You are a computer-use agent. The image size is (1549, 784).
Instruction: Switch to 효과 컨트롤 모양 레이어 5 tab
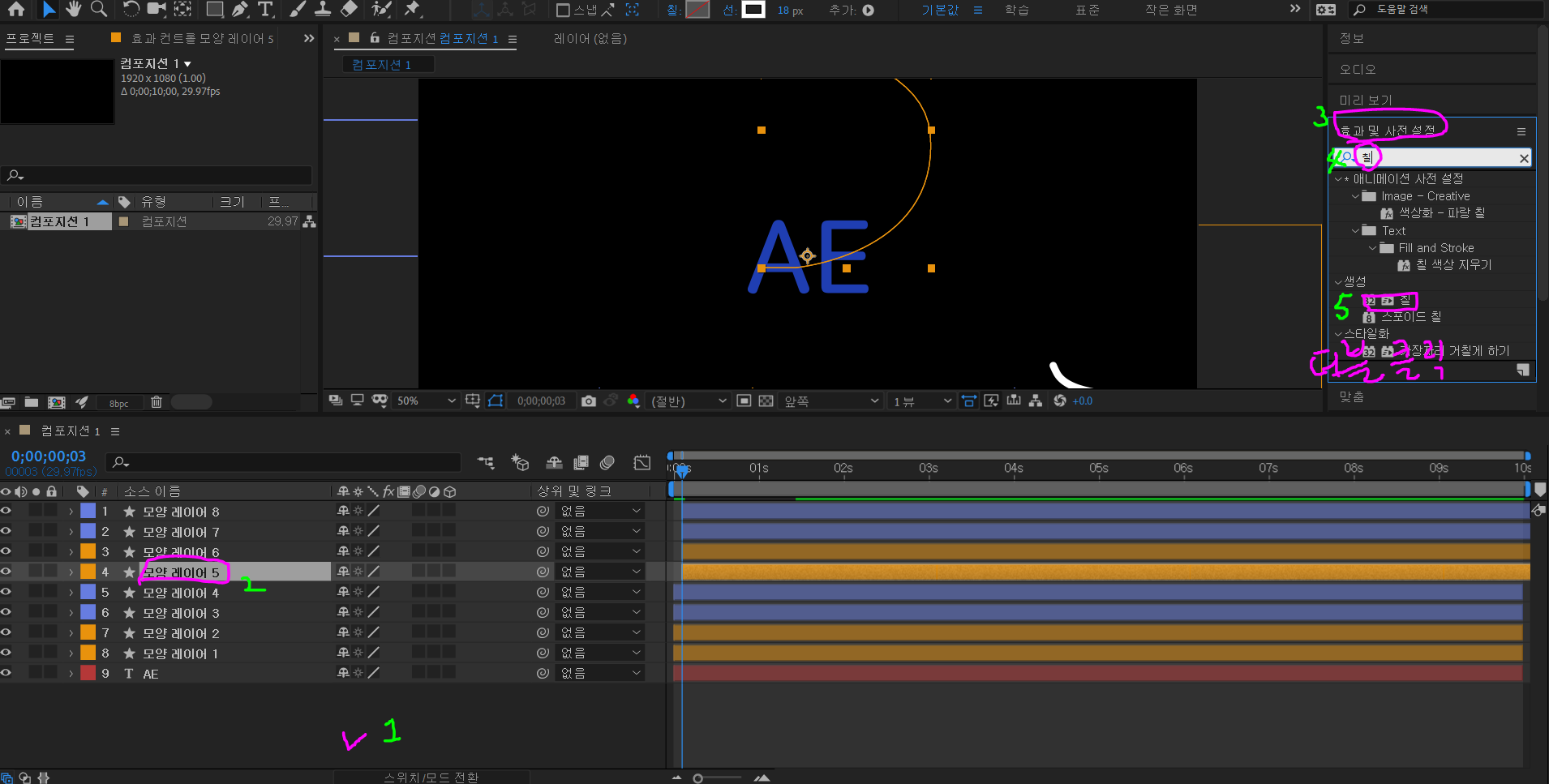[x=202, y=38]
